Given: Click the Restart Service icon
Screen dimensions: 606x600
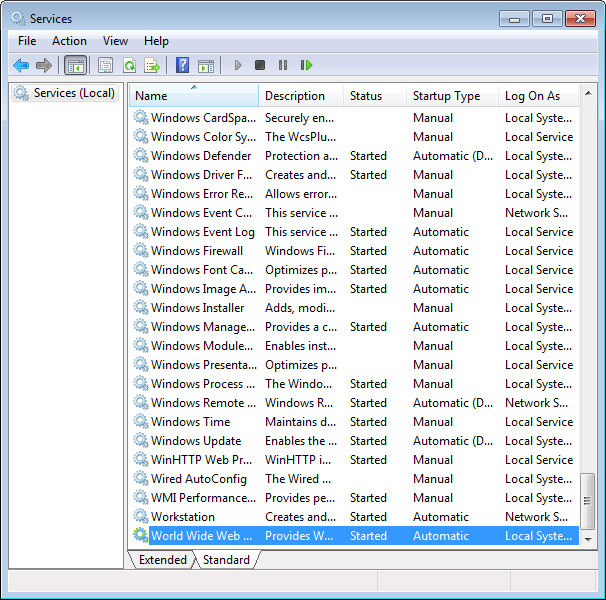Looking at the screenshot, I should pyautogui.click(x=306, y=65).
